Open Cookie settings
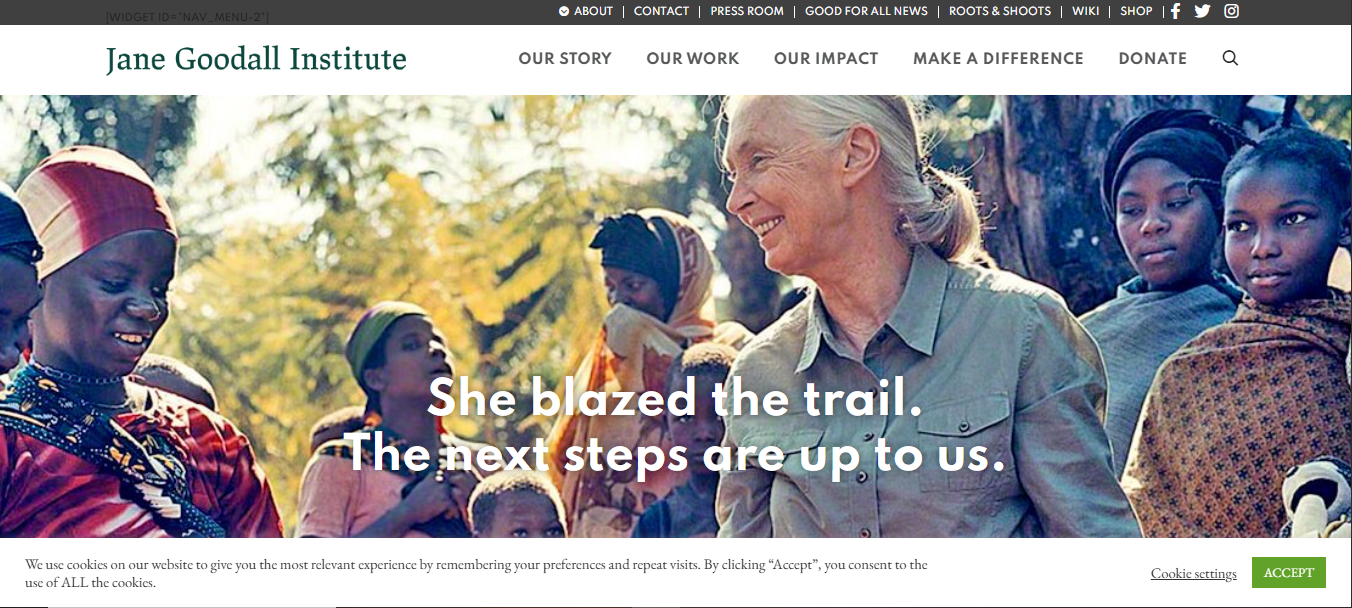The image size is (1352, 608). pos(1193,573)
